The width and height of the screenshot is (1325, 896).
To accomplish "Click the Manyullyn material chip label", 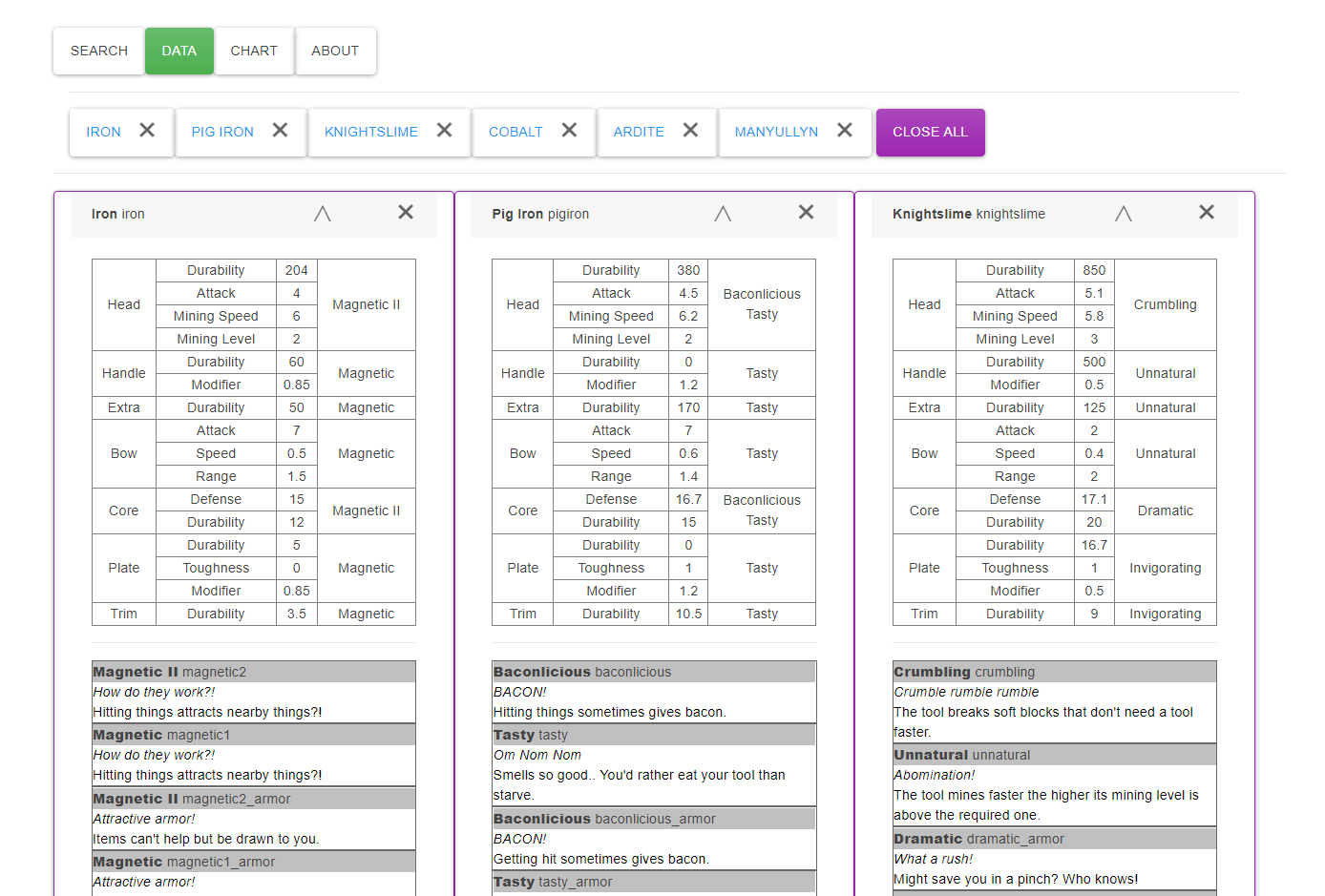I will [776, 132].
